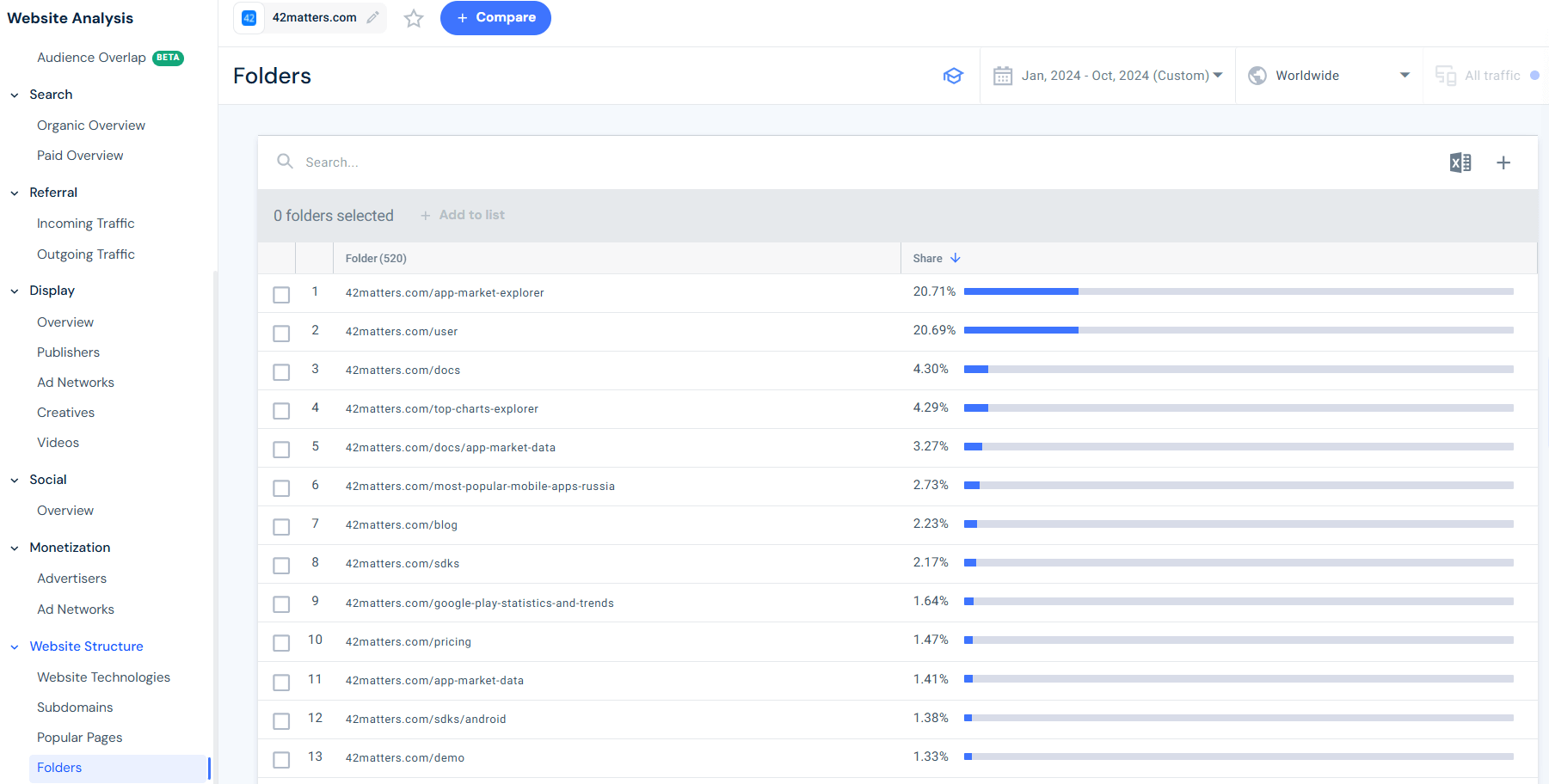
Task: Select checkbox for docs/app-market-data
Action: (x=281, y=450)
